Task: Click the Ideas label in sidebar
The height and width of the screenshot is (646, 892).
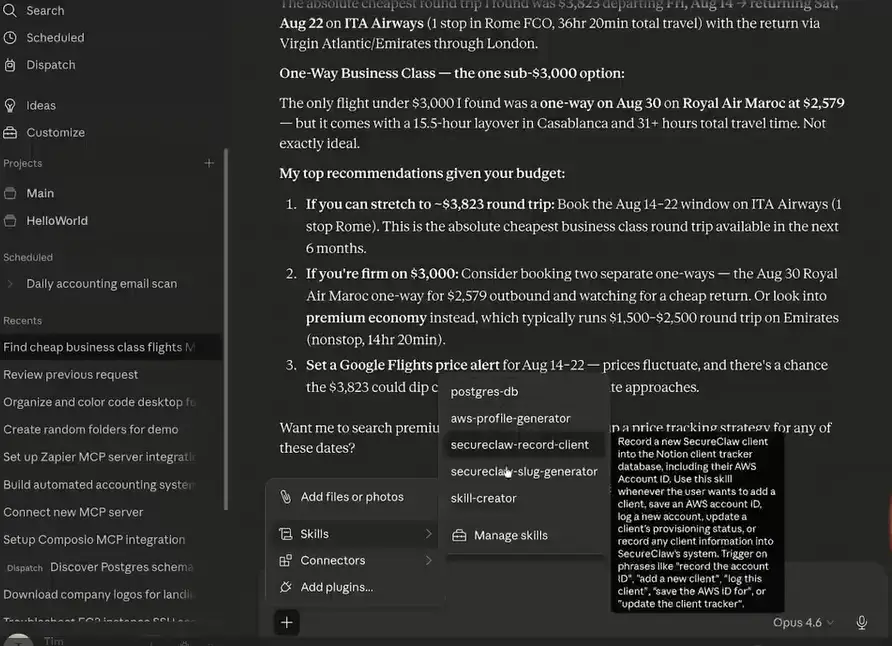Action: (x=41, y=105)
